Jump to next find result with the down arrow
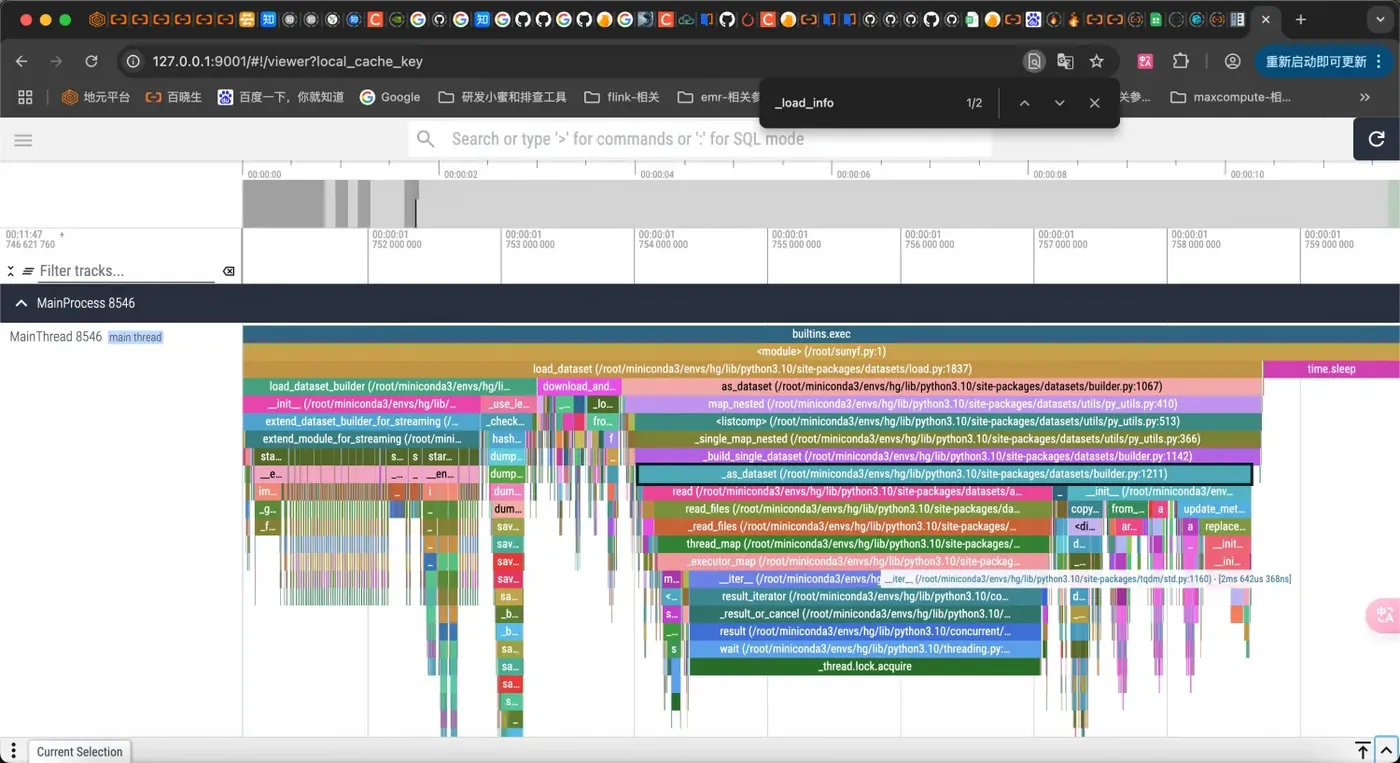Image resolution: width=1400 pixels, height=763 pixels. pyautogui.click(x=1059, y=103)
